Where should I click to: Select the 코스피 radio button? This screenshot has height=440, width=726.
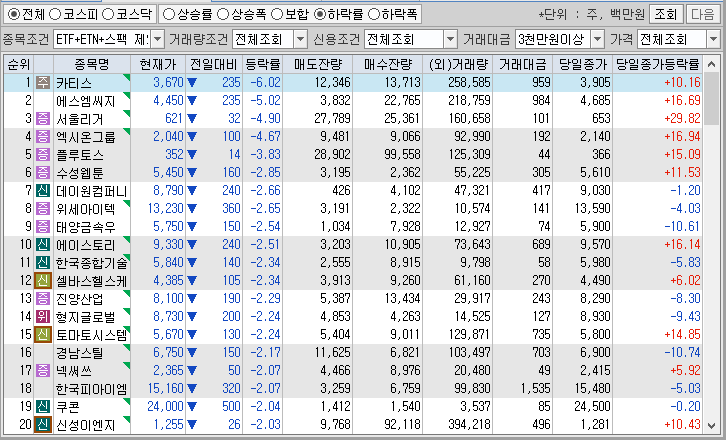[x=55, y=14]
